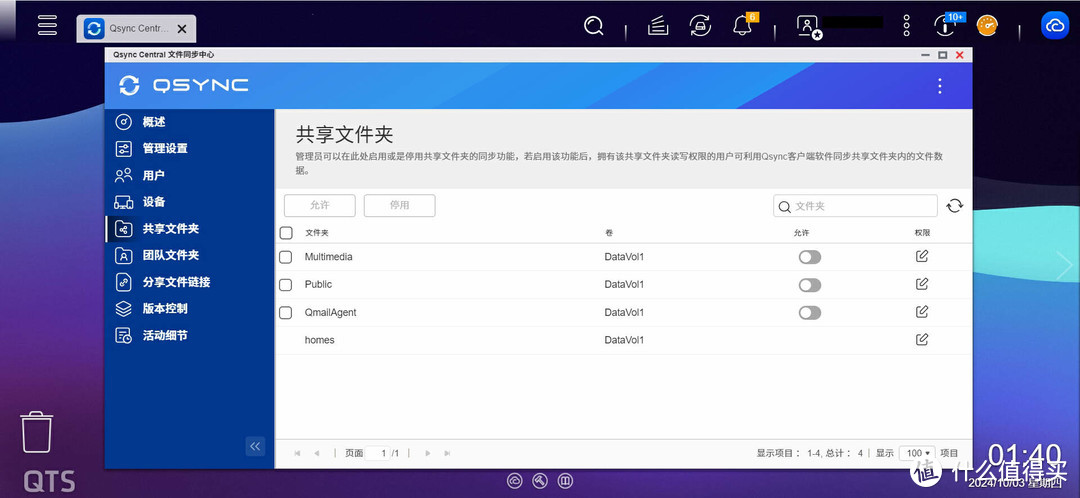Click the Public folder name
Viewport: 1080px width, 498px height.
pos(318,284)
